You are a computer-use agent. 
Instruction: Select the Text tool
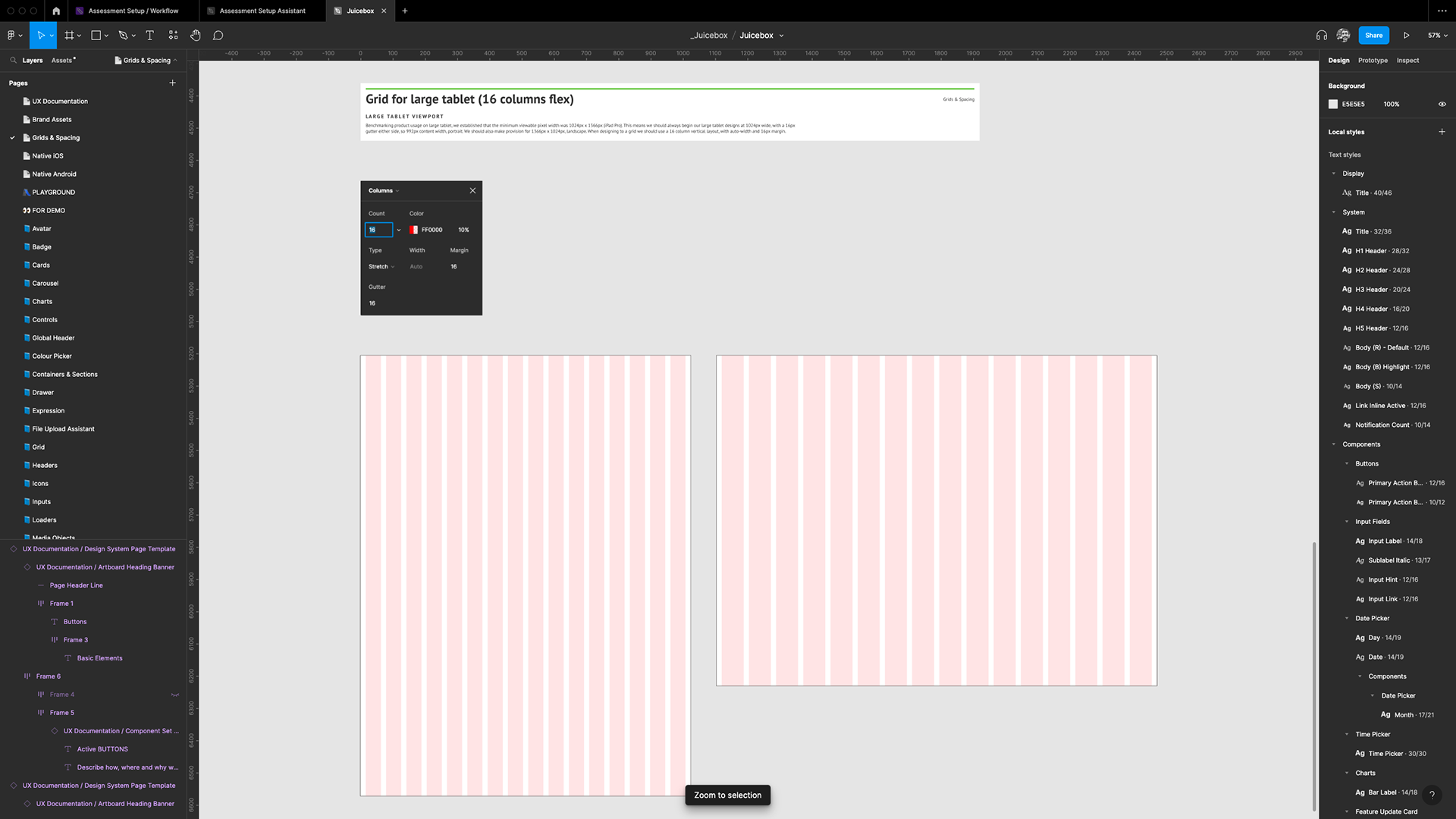(149, 36)
